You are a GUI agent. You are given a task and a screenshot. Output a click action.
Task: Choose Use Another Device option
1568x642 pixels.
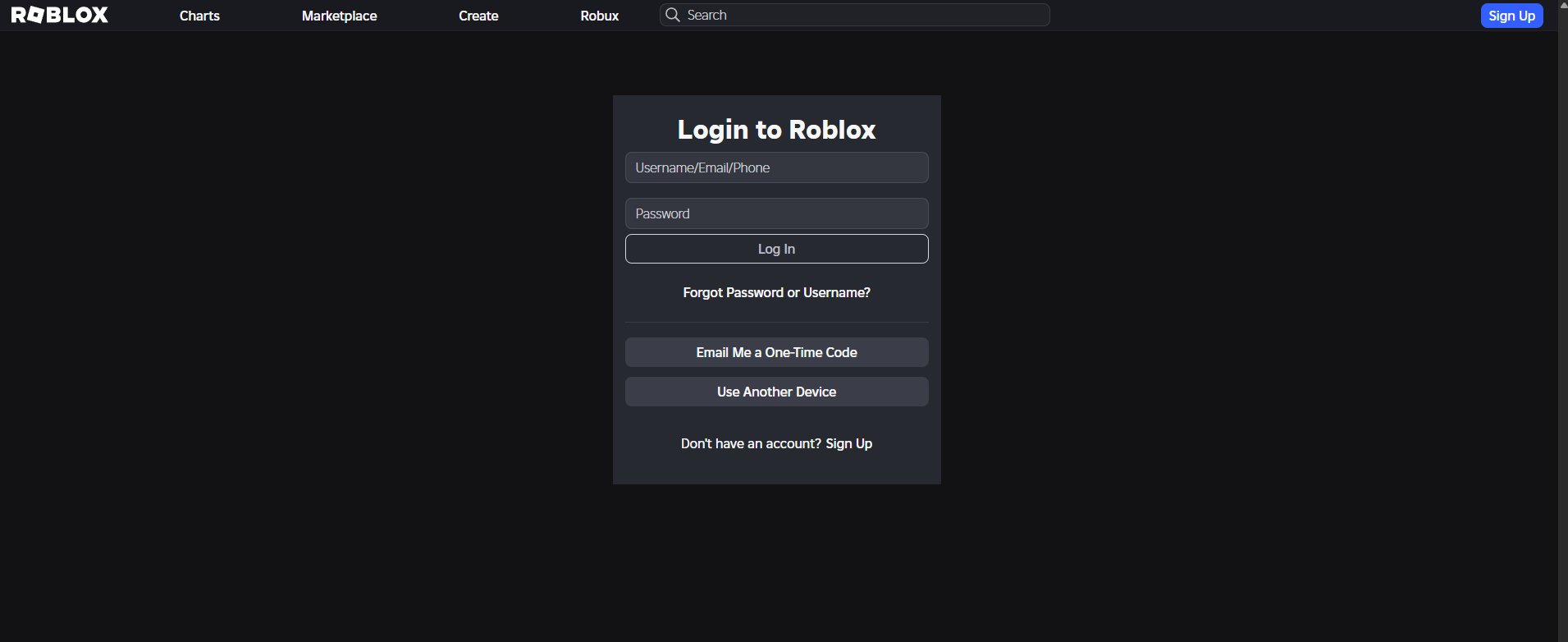(x=776, y=392)
